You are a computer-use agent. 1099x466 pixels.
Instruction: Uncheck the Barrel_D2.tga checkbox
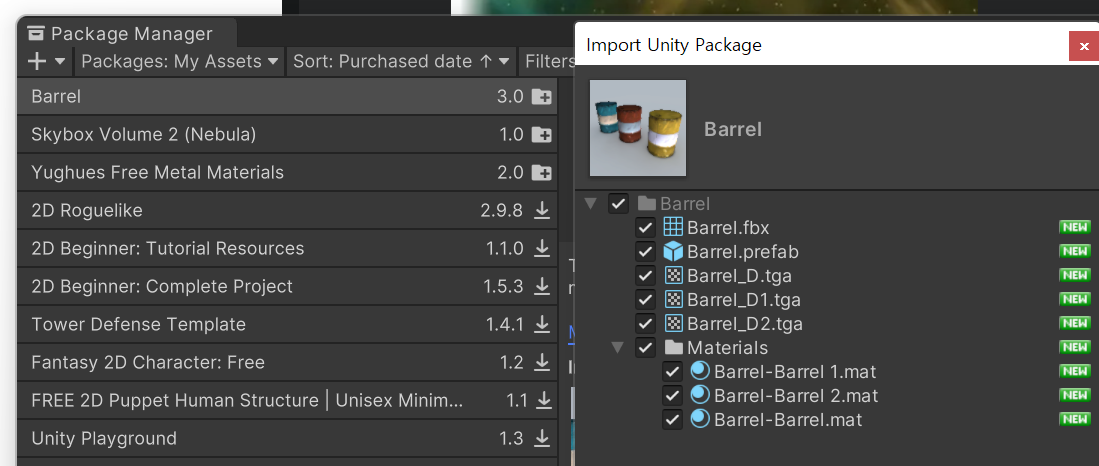click(645, 324)
